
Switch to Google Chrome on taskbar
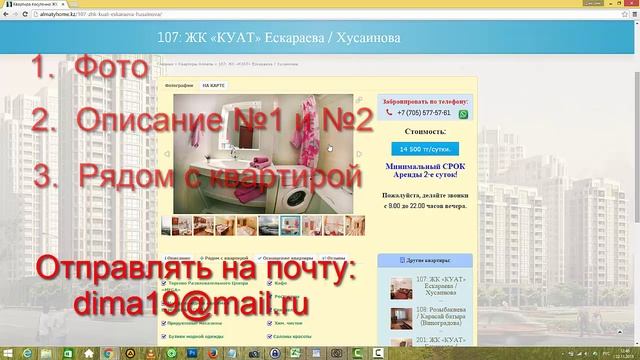[x=109, y=353]
